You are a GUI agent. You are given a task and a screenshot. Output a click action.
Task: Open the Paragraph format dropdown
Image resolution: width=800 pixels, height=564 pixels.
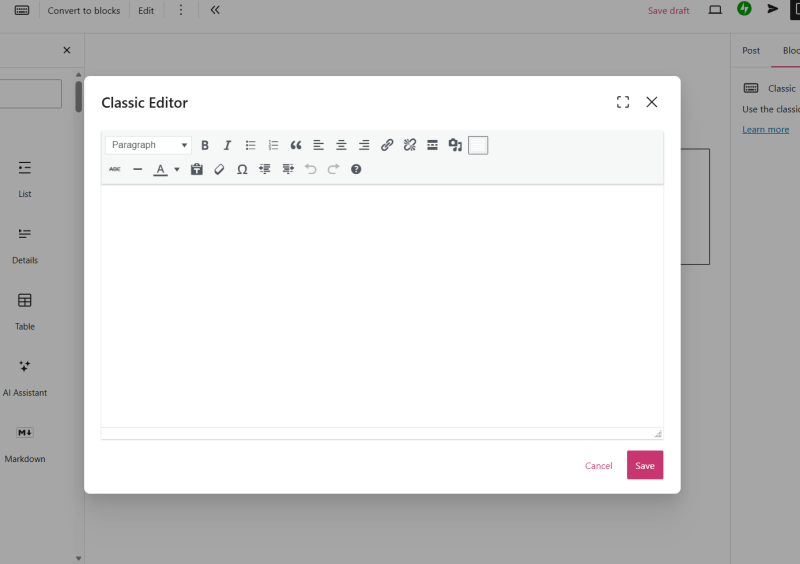click(148, 145)
